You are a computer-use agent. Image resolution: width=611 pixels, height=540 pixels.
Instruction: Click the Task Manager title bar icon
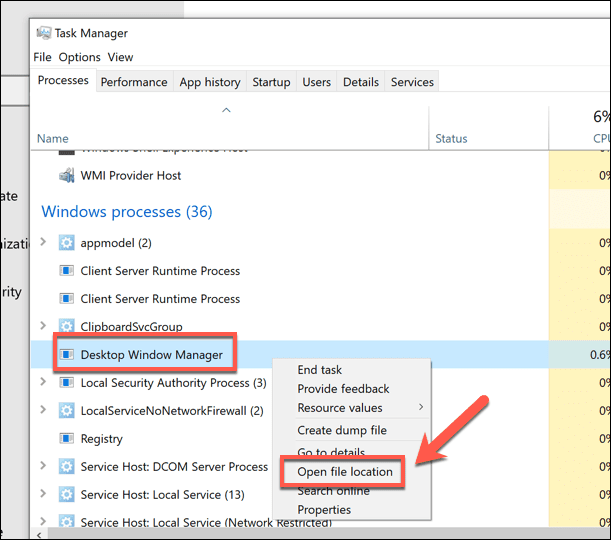44,33
